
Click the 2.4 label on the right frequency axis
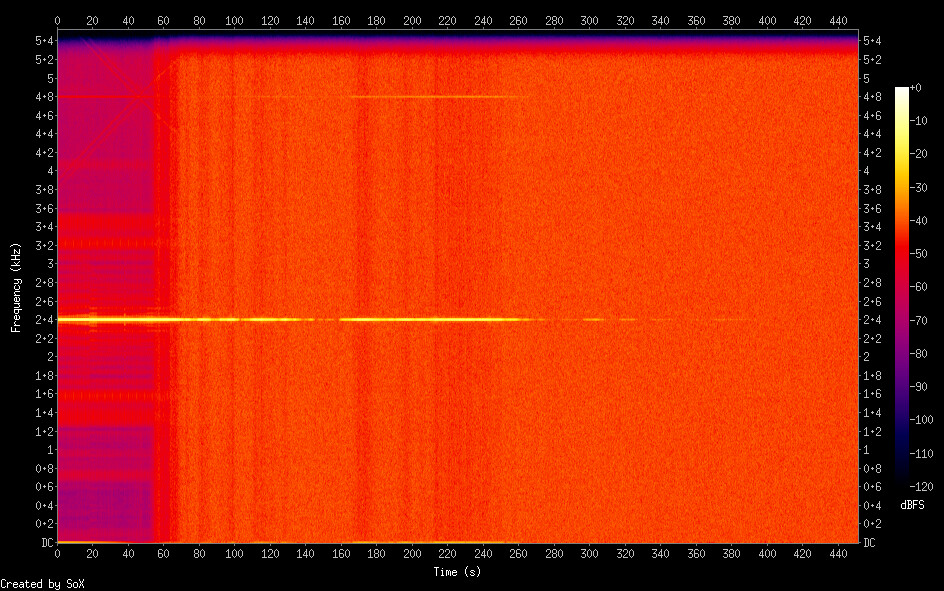(871, 320)
